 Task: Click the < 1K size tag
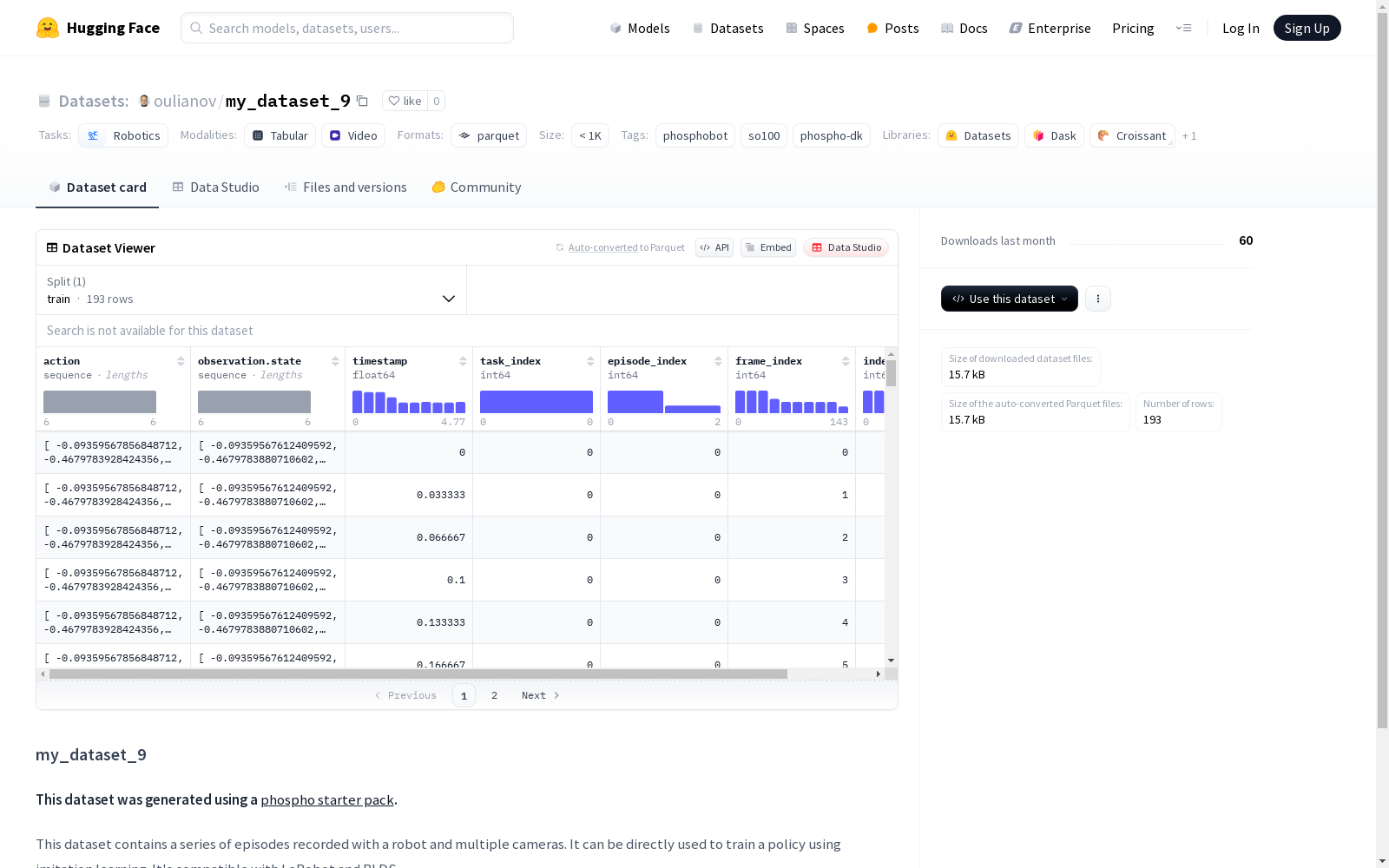click(x=590, y=135)
